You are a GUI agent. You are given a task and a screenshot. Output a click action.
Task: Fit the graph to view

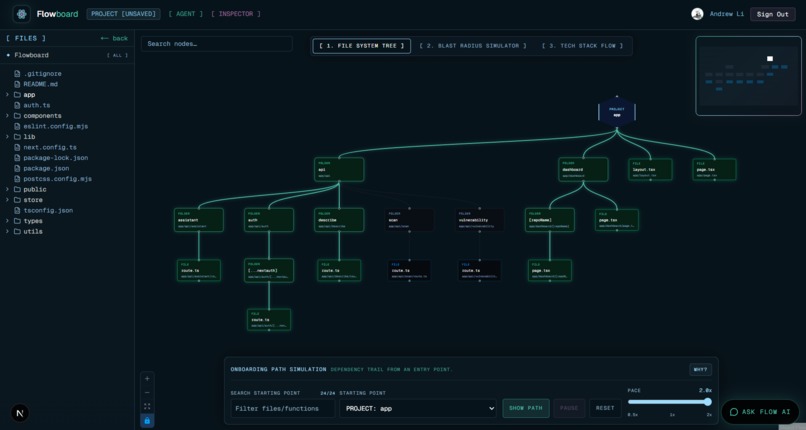(147, 406)
